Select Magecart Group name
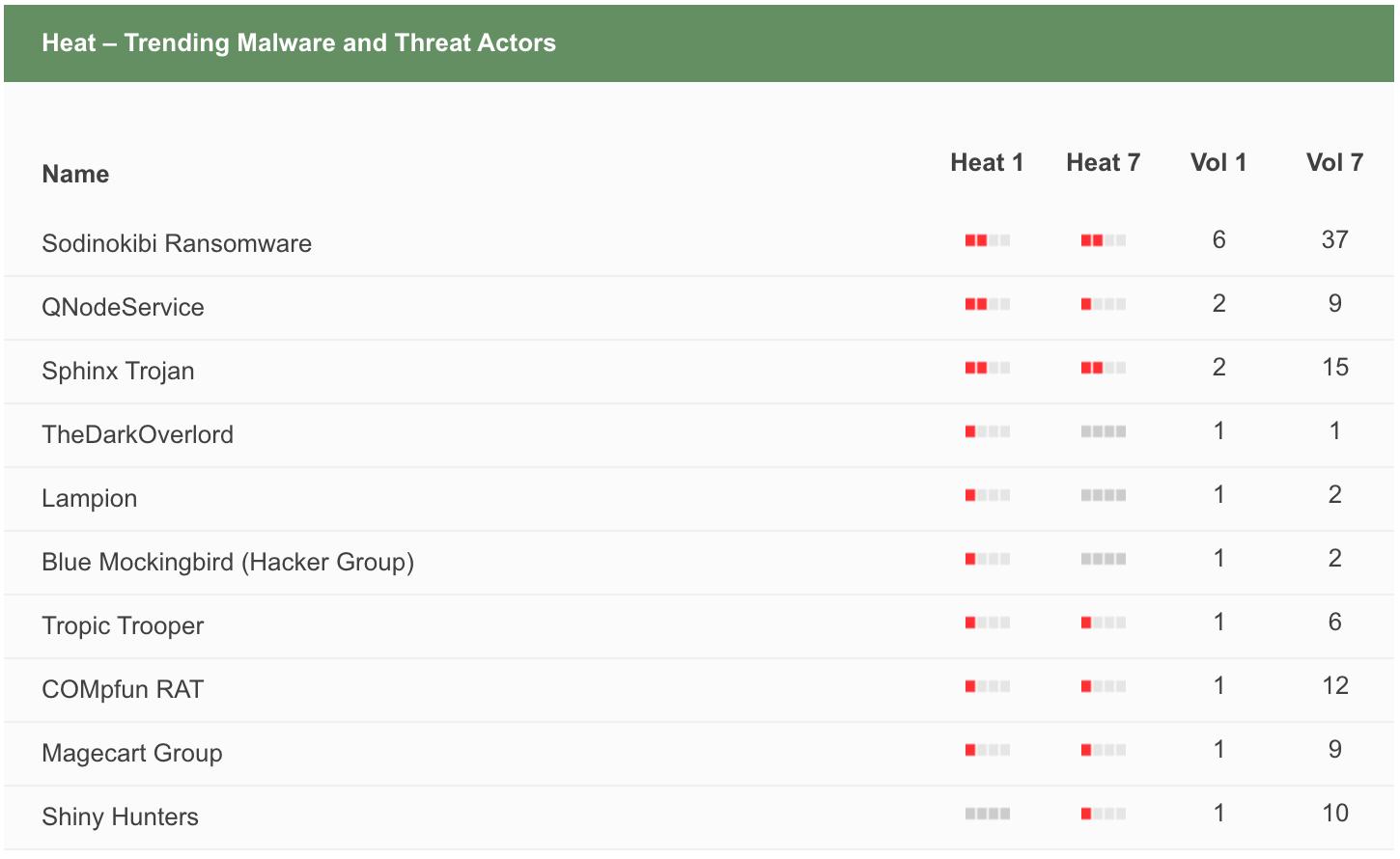 [x=132, y=753]
